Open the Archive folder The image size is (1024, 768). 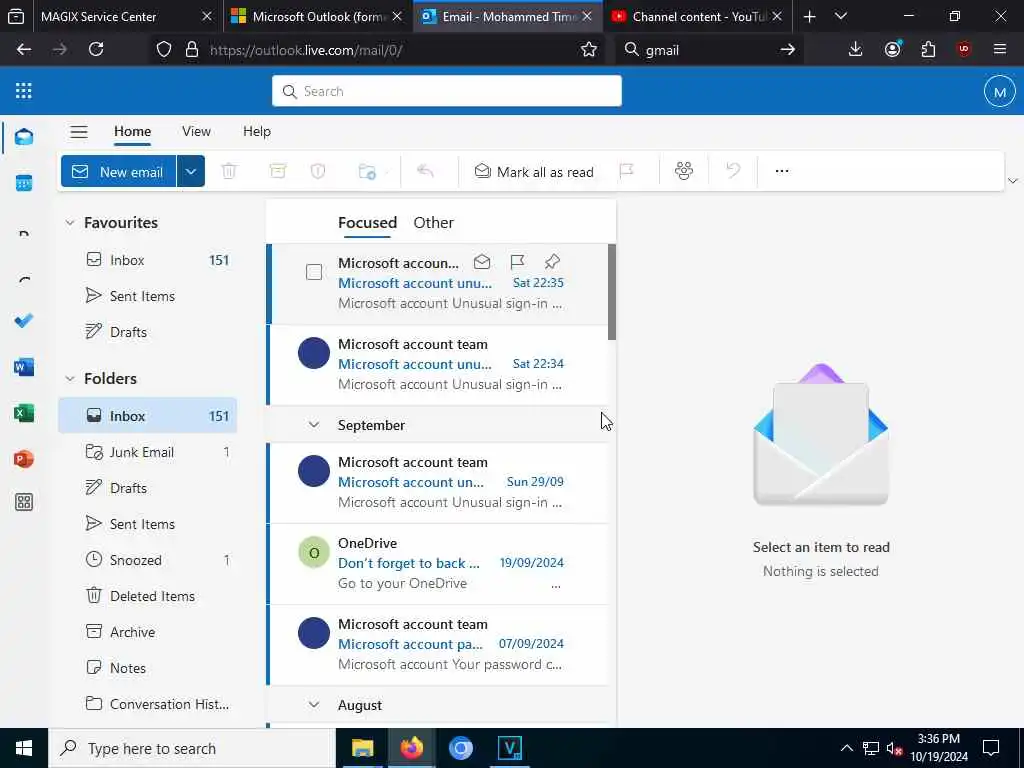[148, 632]
